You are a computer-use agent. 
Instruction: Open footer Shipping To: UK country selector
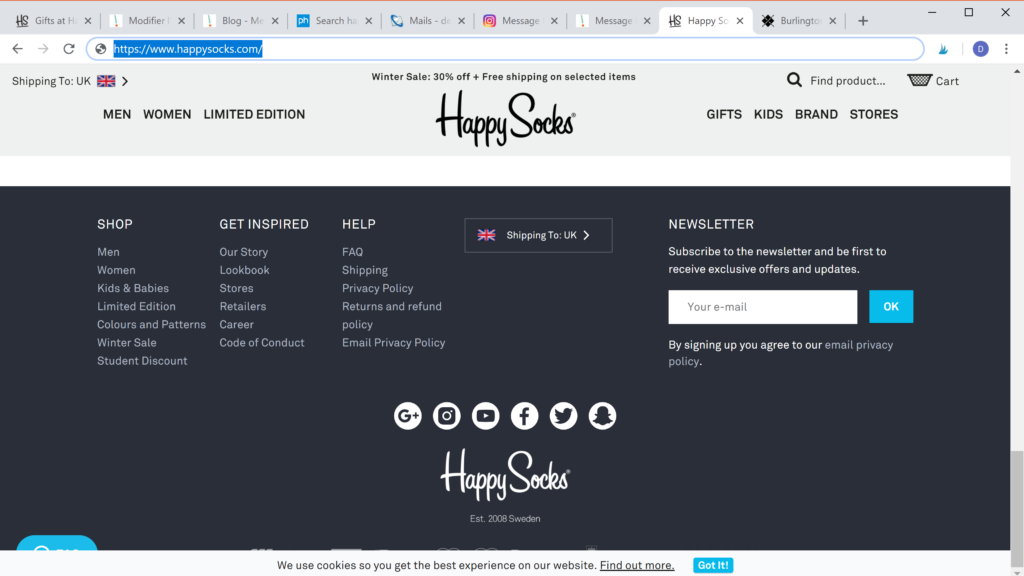(538, 235)
